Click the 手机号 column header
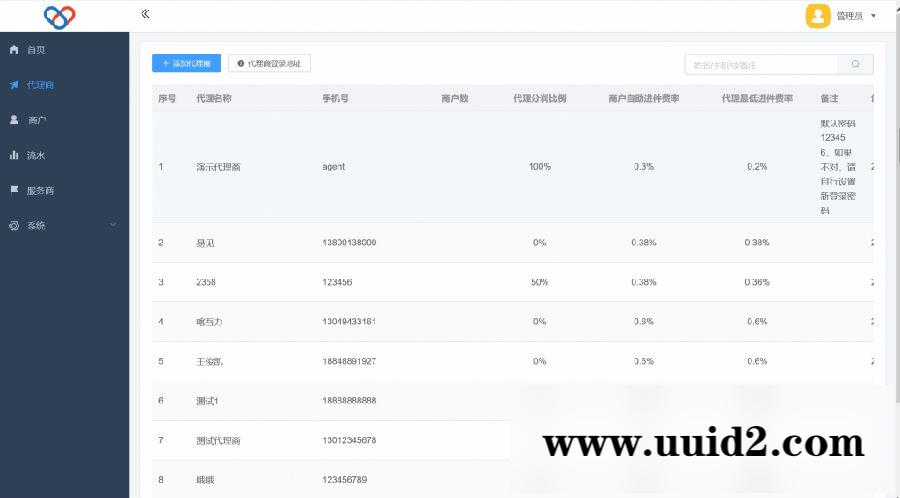 pyautogui.click(x=335, y=99)
